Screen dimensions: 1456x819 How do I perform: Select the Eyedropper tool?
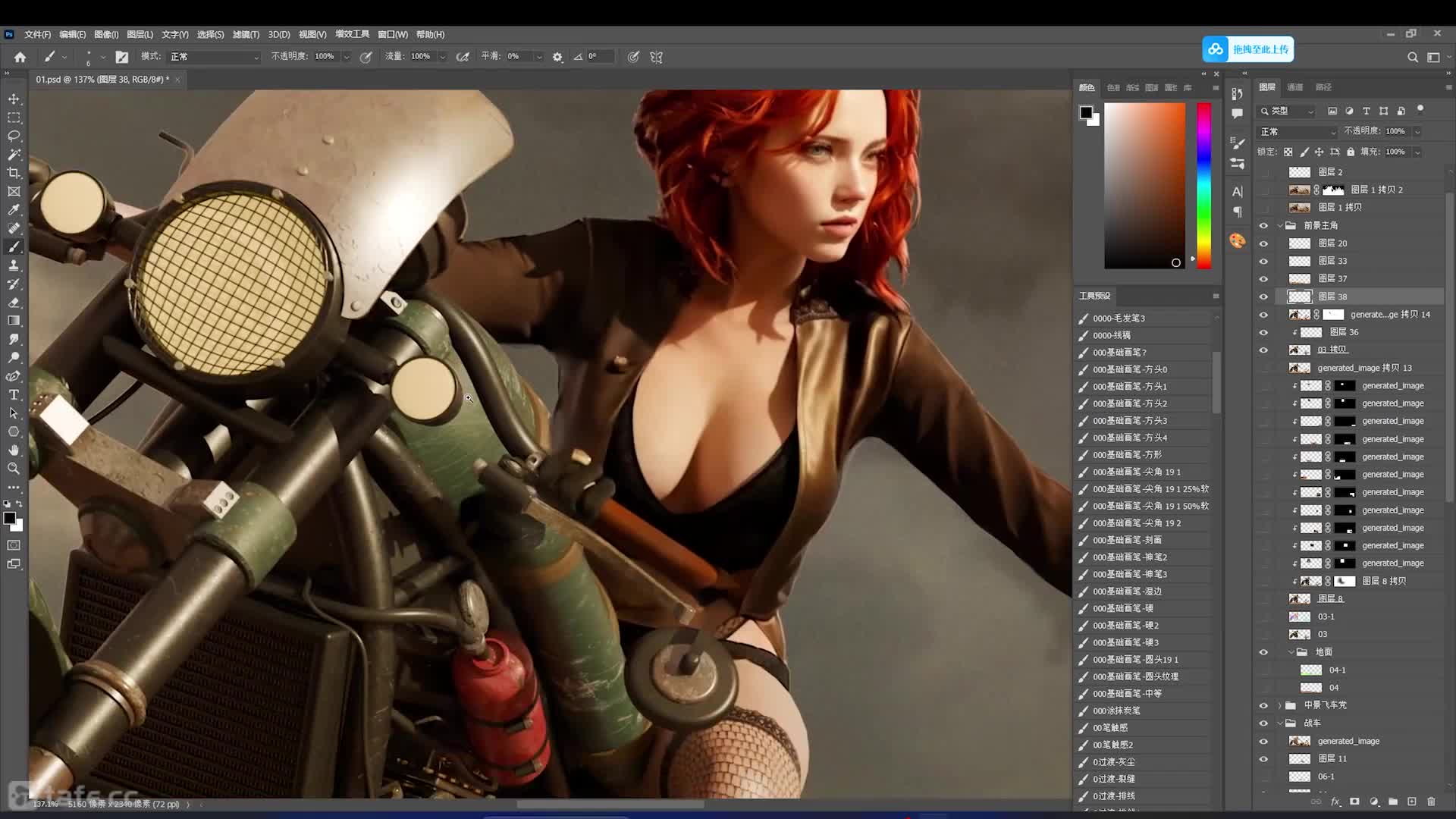tap(14, 209)
